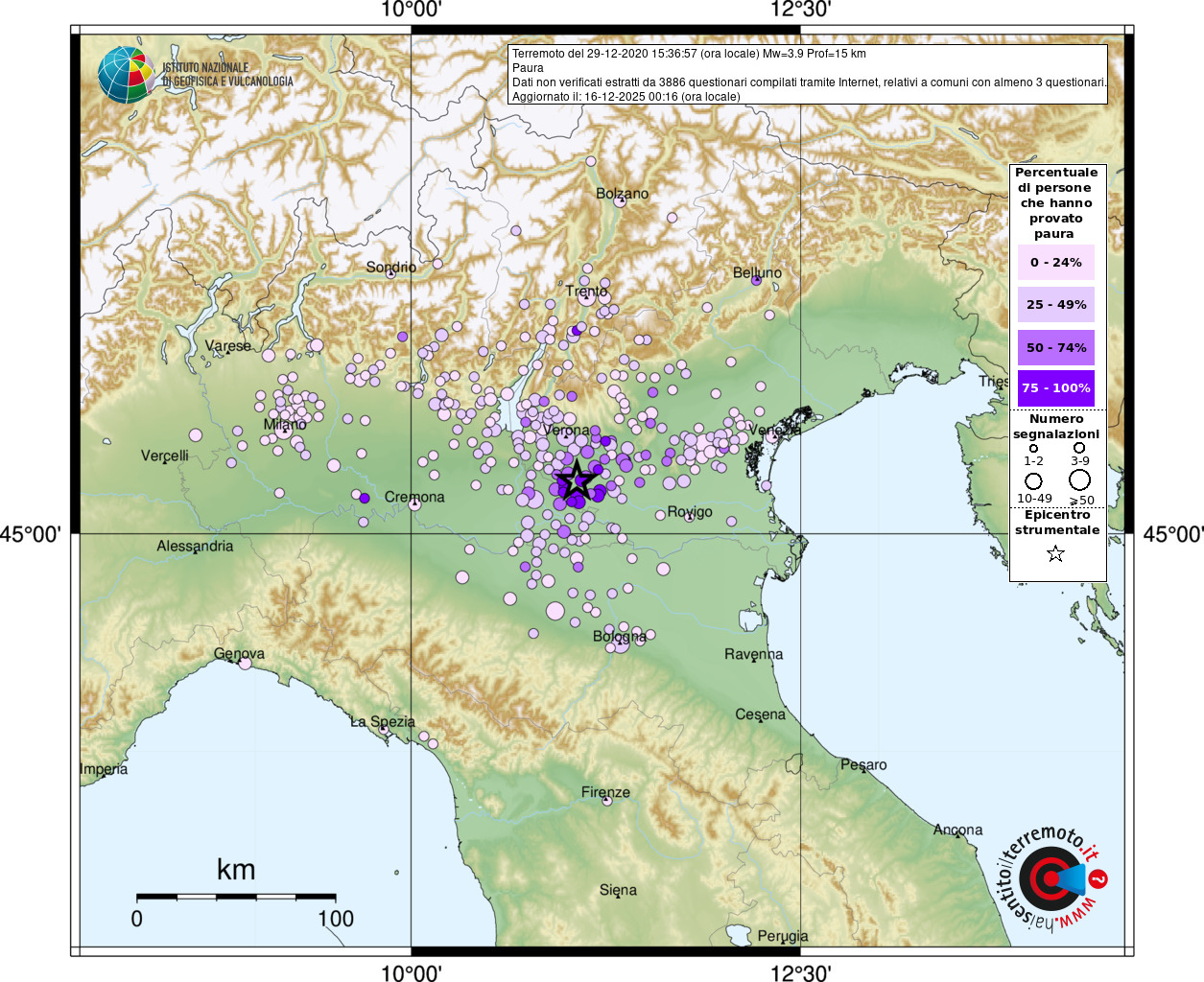1204x982 pixels.
Task: Click the 1-2 reports circle in legend
Action: [x=1033, y=448]
